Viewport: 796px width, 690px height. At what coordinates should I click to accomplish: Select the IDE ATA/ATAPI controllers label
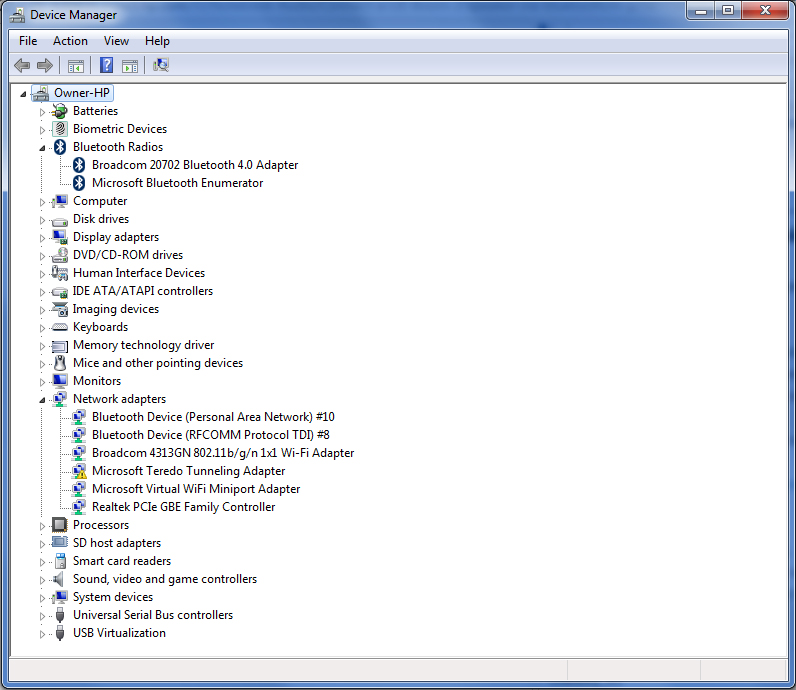pyautogui.click(x=143, y=291)
